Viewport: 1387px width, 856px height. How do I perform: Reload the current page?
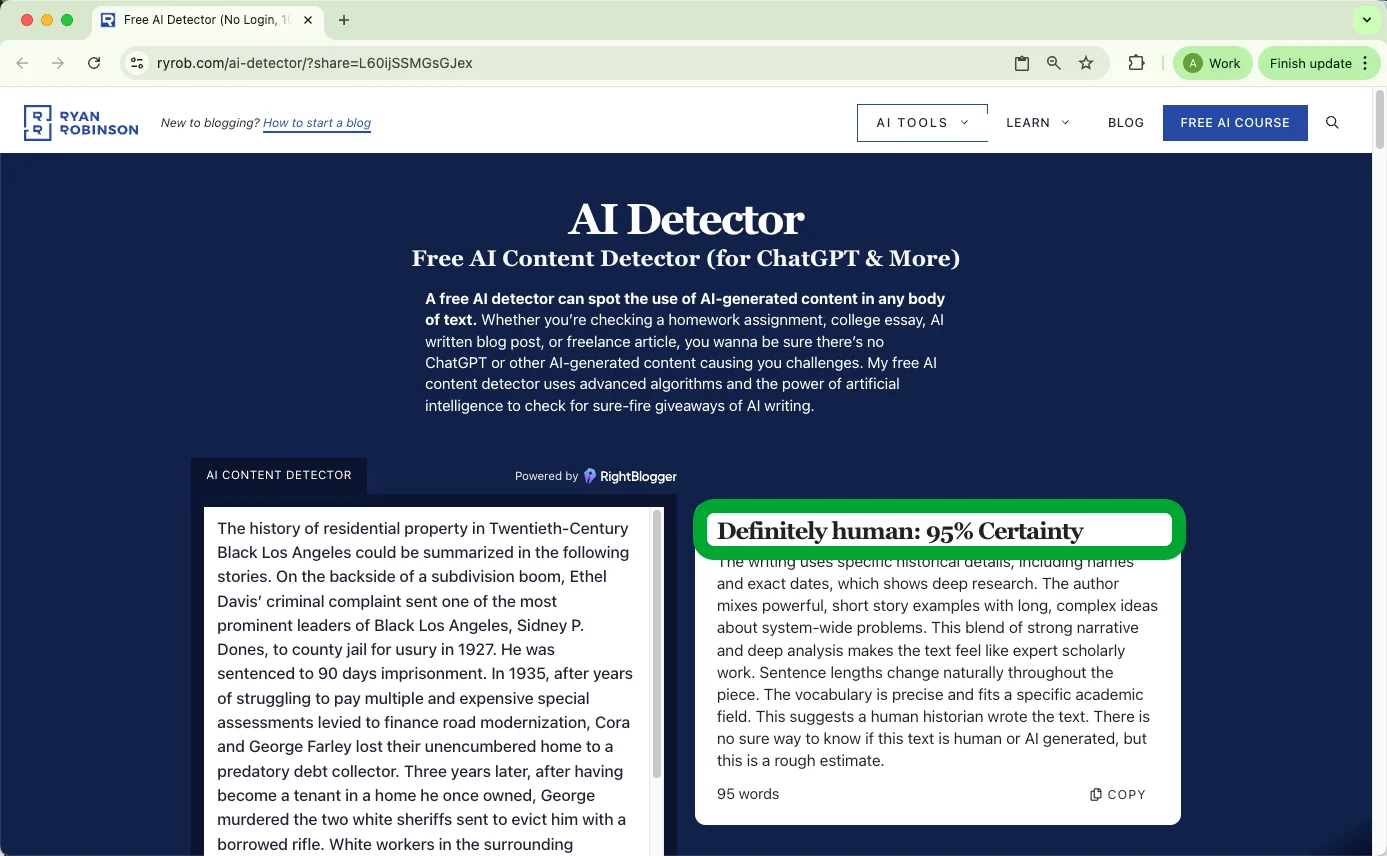click(x=93, y=62)
